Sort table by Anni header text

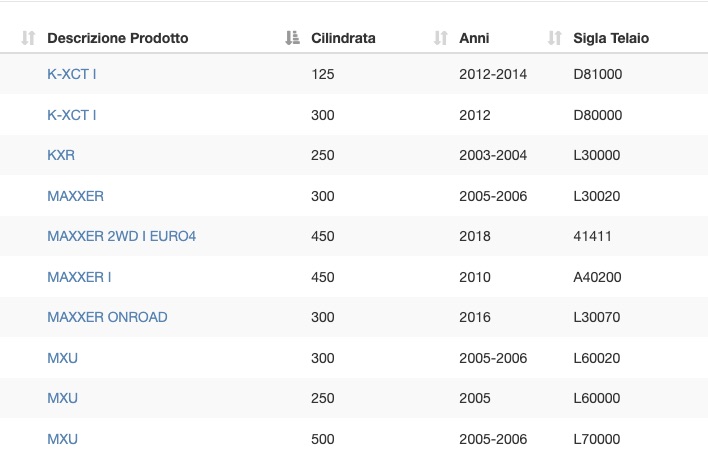click(474, 38)
